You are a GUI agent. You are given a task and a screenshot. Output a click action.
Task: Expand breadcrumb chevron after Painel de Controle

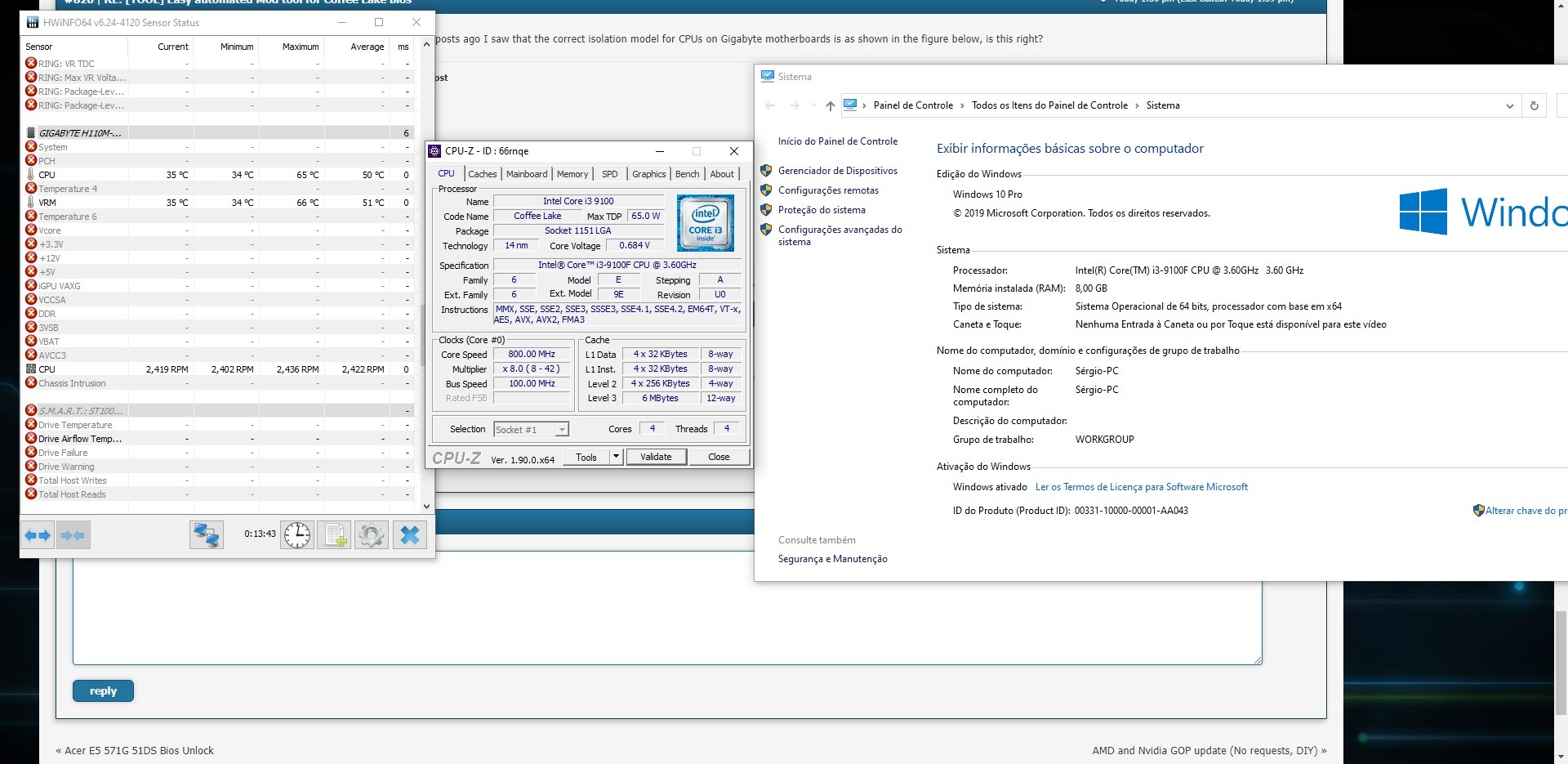point(962,105)
